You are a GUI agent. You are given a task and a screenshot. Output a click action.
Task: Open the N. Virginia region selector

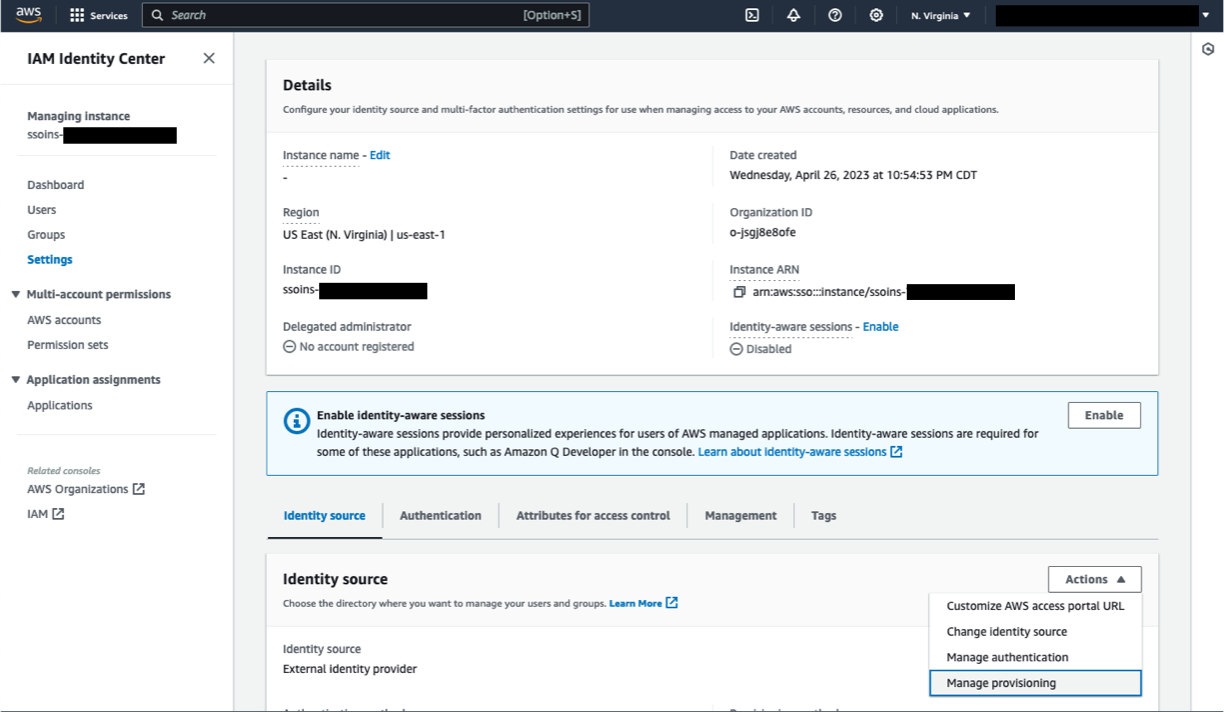pos(940,15)
